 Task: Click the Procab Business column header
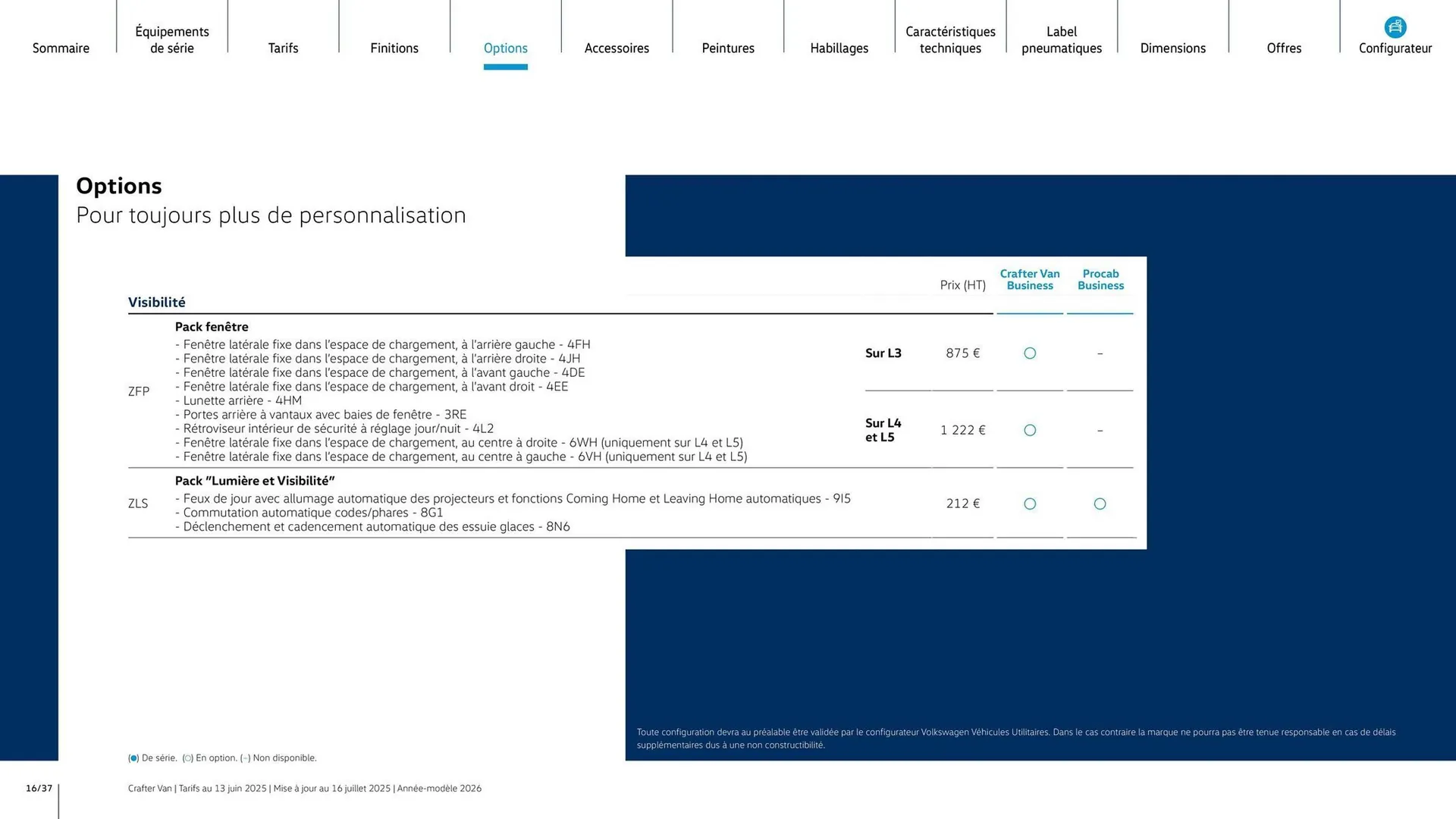click(1100, 280)
